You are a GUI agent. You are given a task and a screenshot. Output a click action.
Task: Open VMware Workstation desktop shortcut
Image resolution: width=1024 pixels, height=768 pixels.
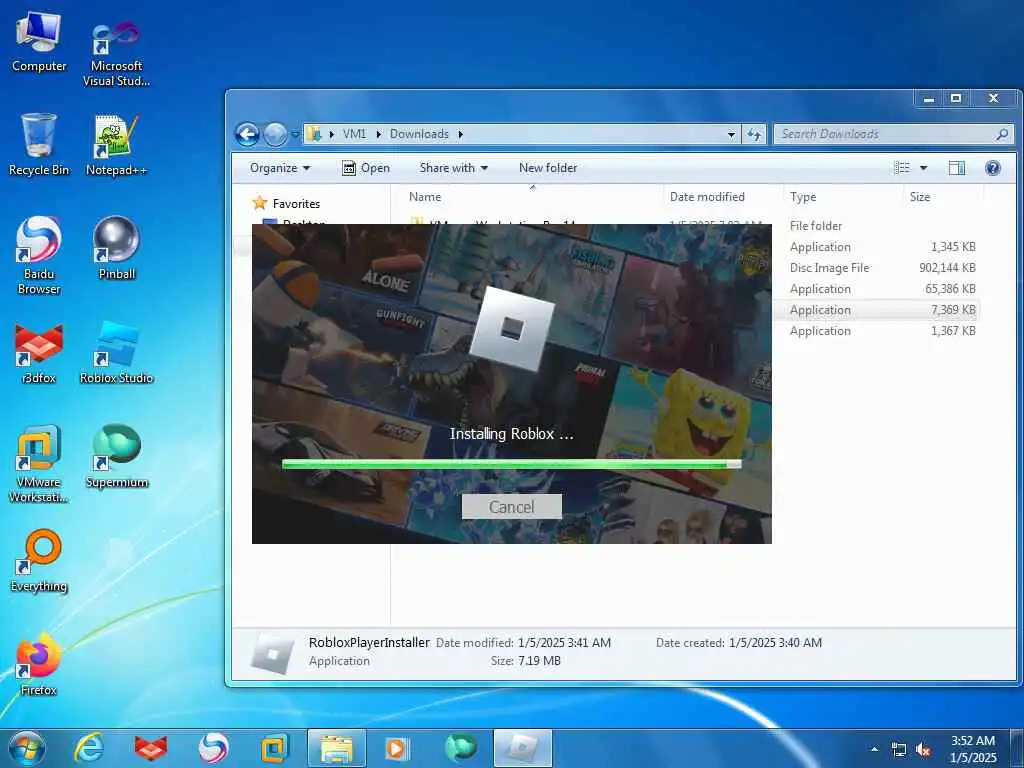39,464
